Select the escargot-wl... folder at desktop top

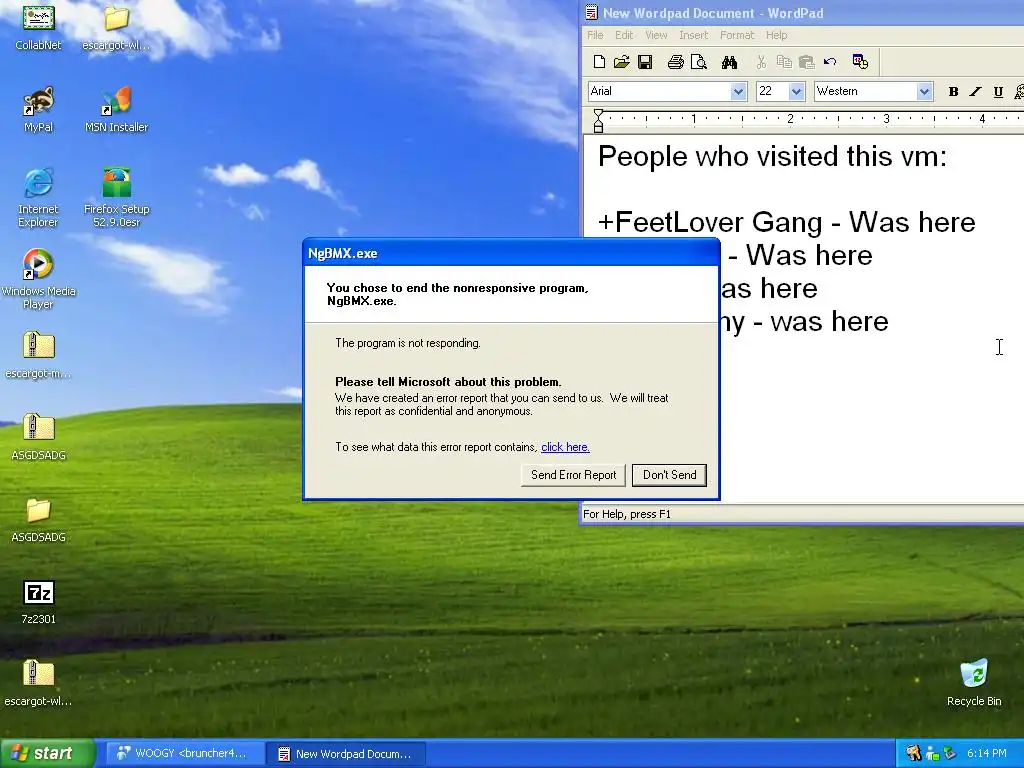point(116,27)
